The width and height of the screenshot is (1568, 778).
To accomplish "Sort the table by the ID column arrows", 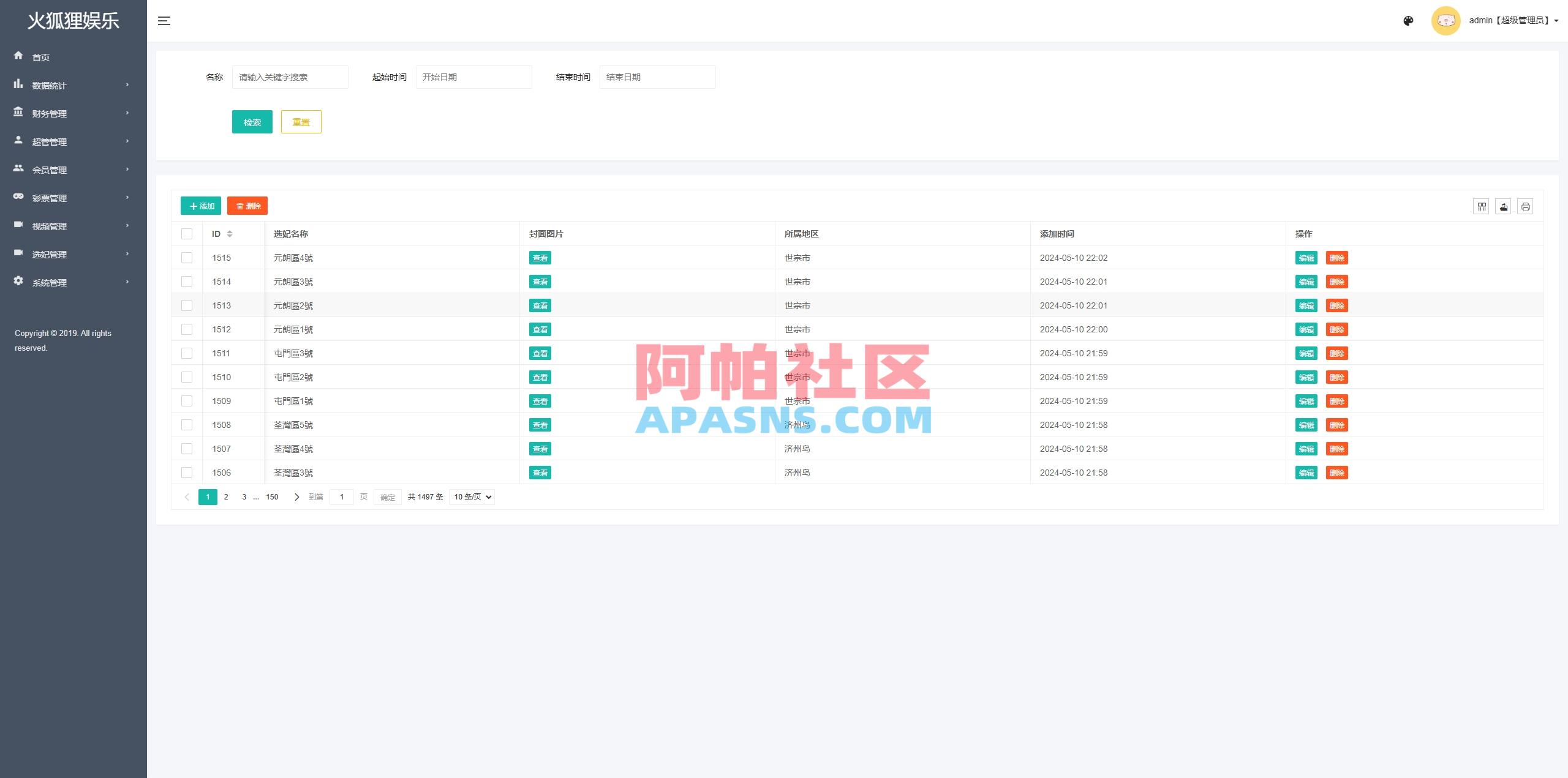I will (230, 233).
